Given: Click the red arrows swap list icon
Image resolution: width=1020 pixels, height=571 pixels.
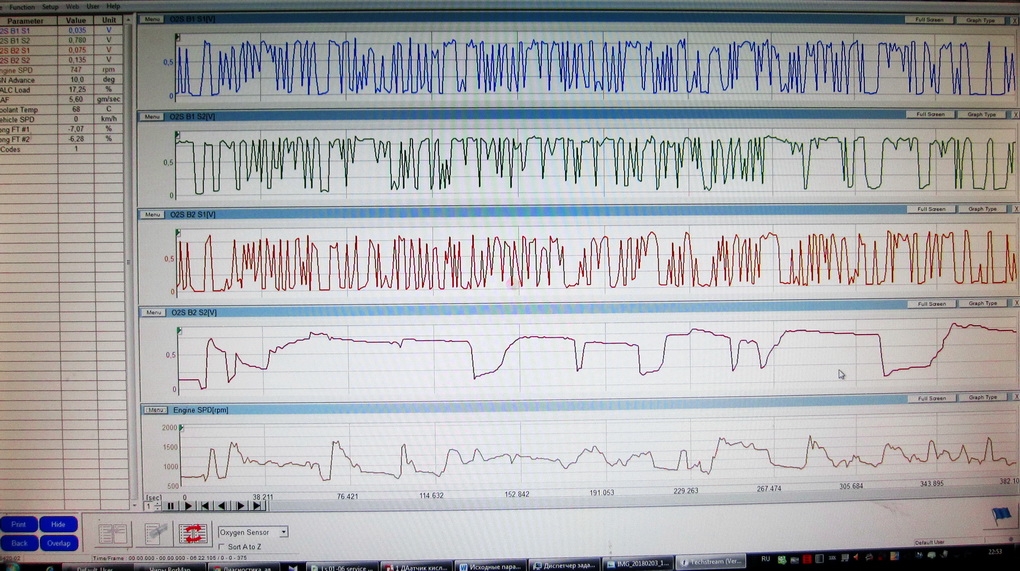Looking at the screenshot, I should [x=193, y=534].
